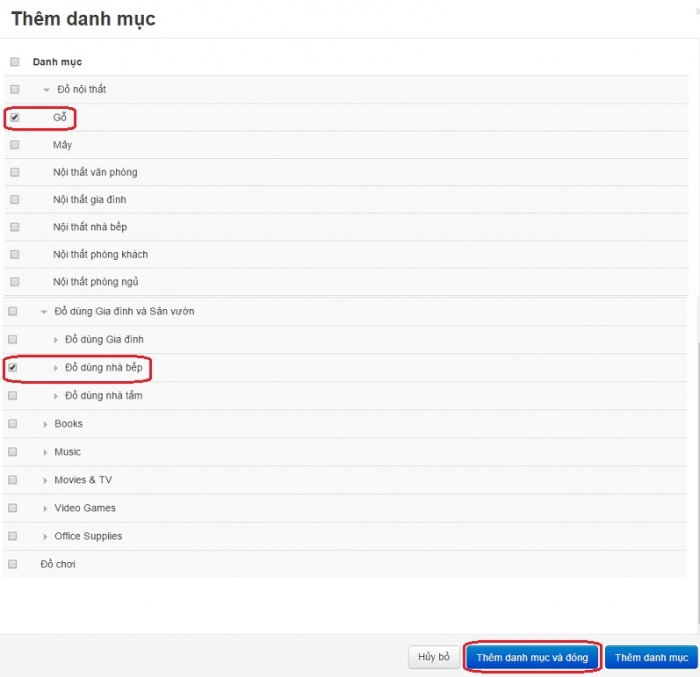
Task: Check the Nội thất phòng ngủ checkbox
Action: (x=15, y=282)
